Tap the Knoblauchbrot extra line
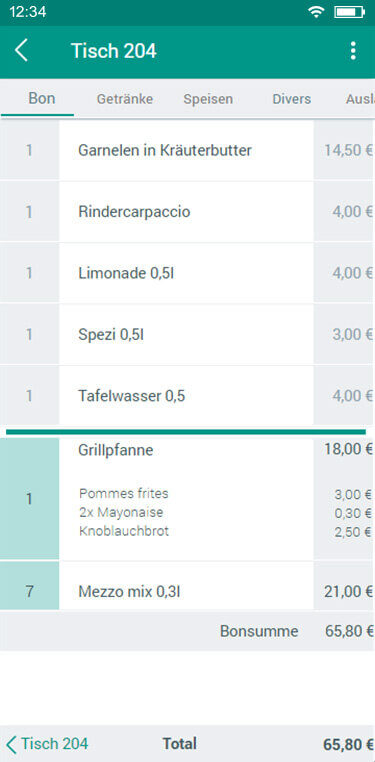This screenshot has width=375, height=762. point(124,531)
